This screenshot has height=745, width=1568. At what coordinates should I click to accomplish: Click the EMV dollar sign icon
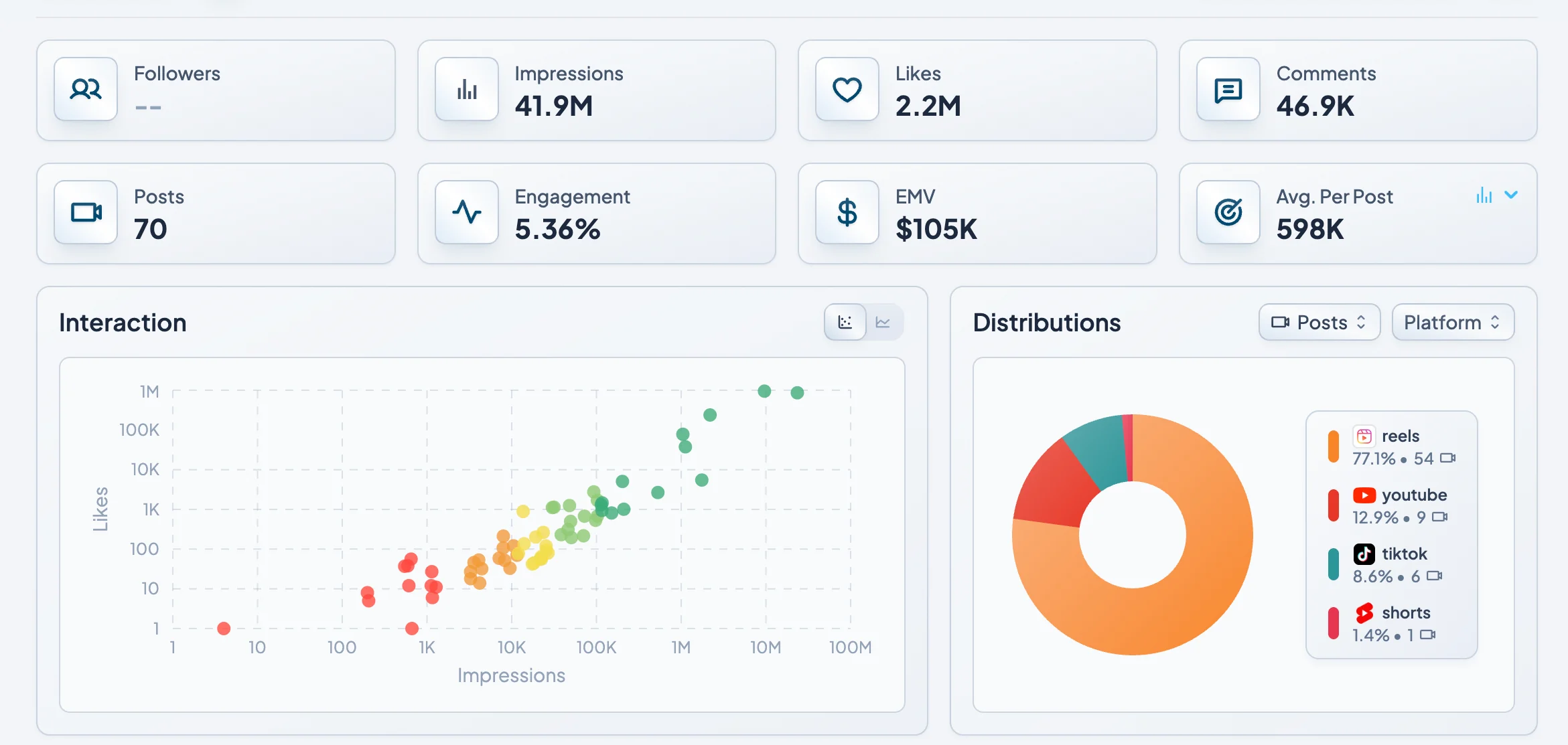pos(847,212)
